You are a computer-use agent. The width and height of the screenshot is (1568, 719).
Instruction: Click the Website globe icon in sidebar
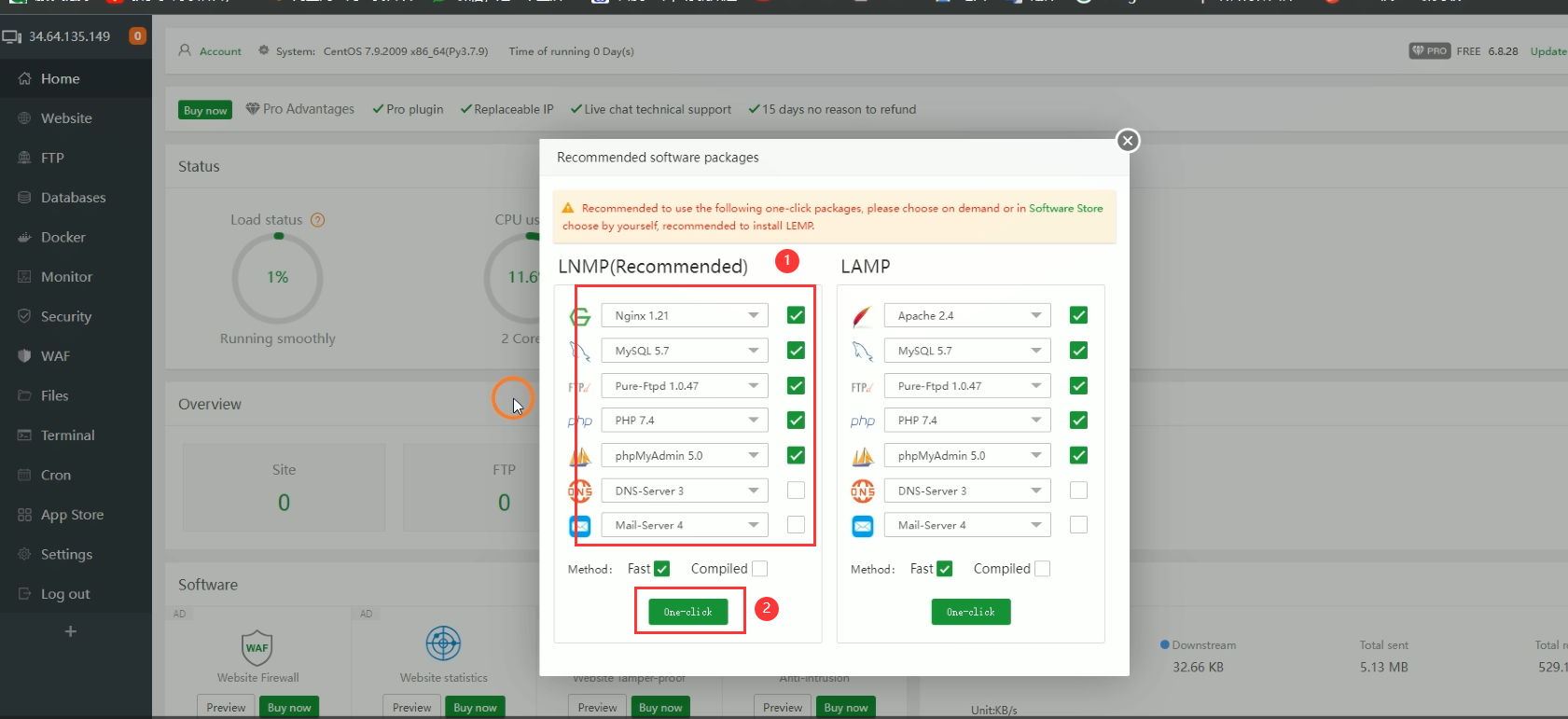[x=24, y=118]
